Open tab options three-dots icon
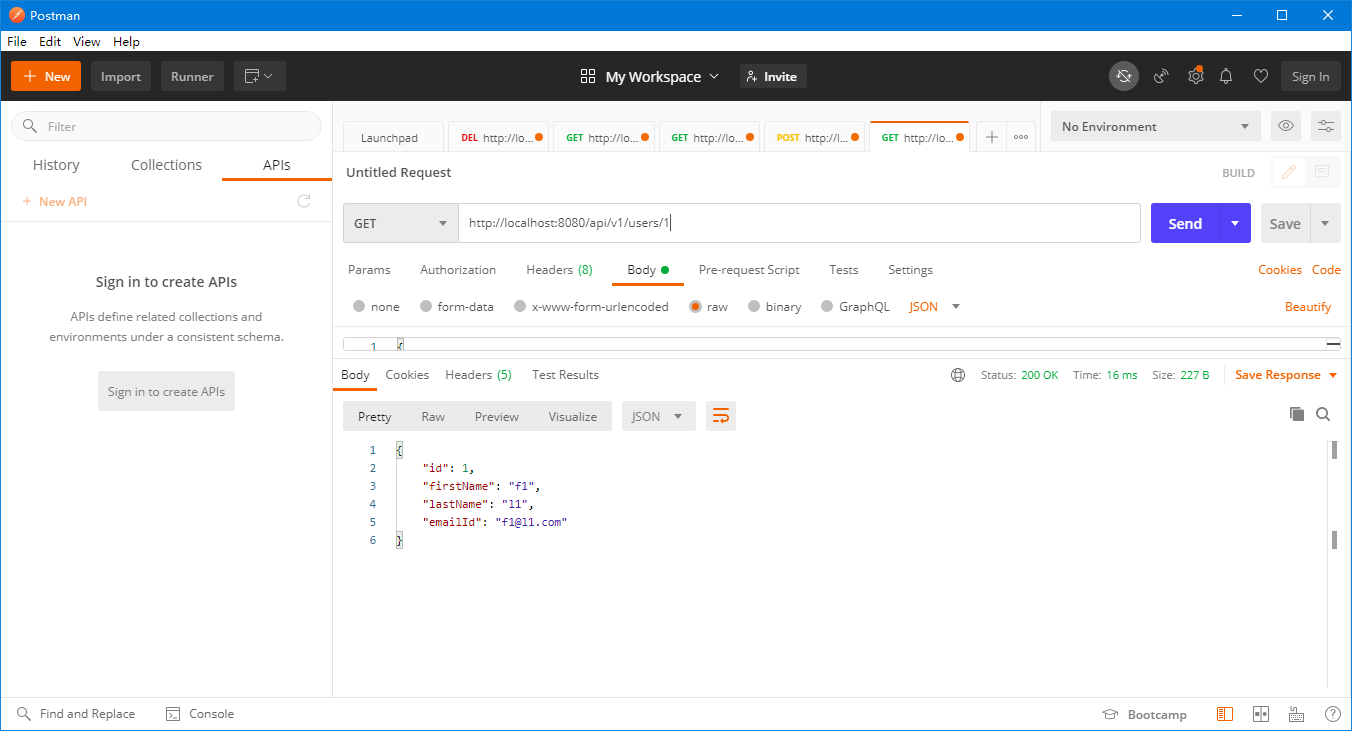 point(1020,138)
